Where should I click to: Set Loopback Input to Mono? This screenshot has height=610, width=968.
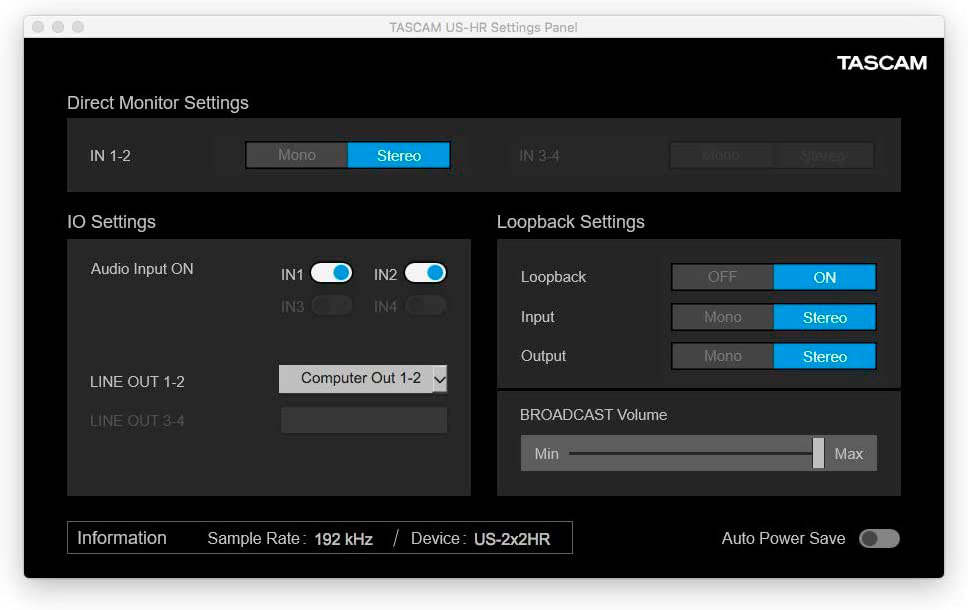pyautogui.click(x=722, y=317)
